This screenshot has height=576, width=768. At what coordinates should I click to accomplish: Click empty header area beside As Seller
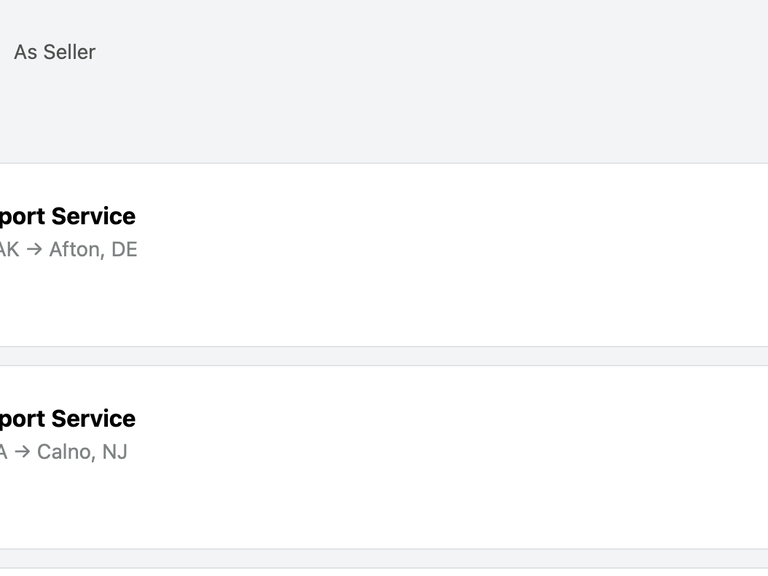[431, 52]
